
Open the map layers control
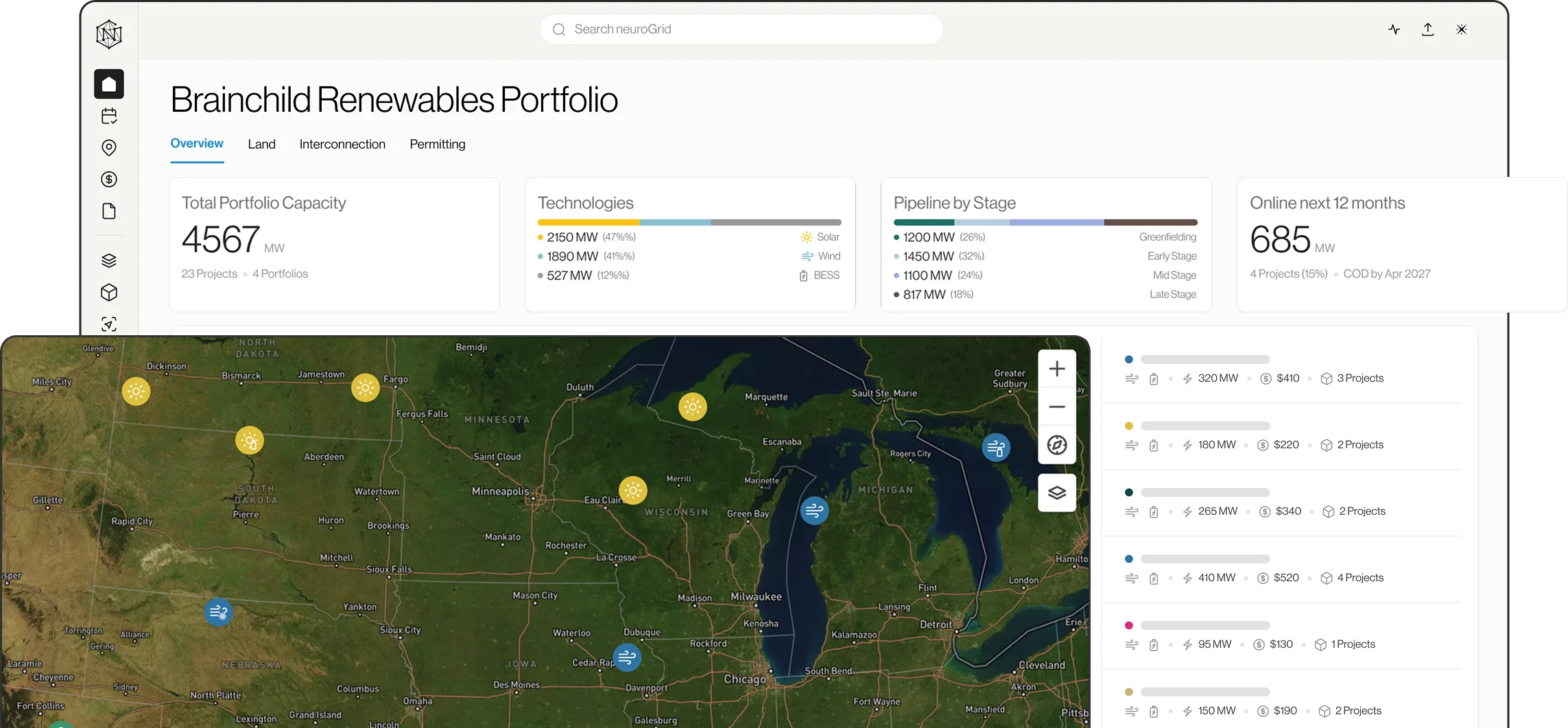point(1057,493)
